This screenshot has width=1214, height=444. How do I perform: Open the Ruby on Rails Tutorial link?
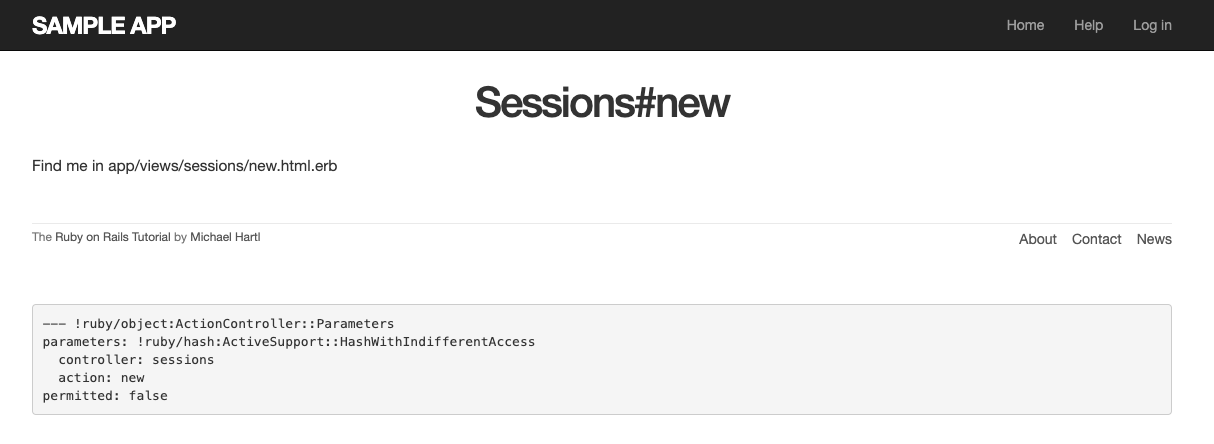(x=113, y=237)
